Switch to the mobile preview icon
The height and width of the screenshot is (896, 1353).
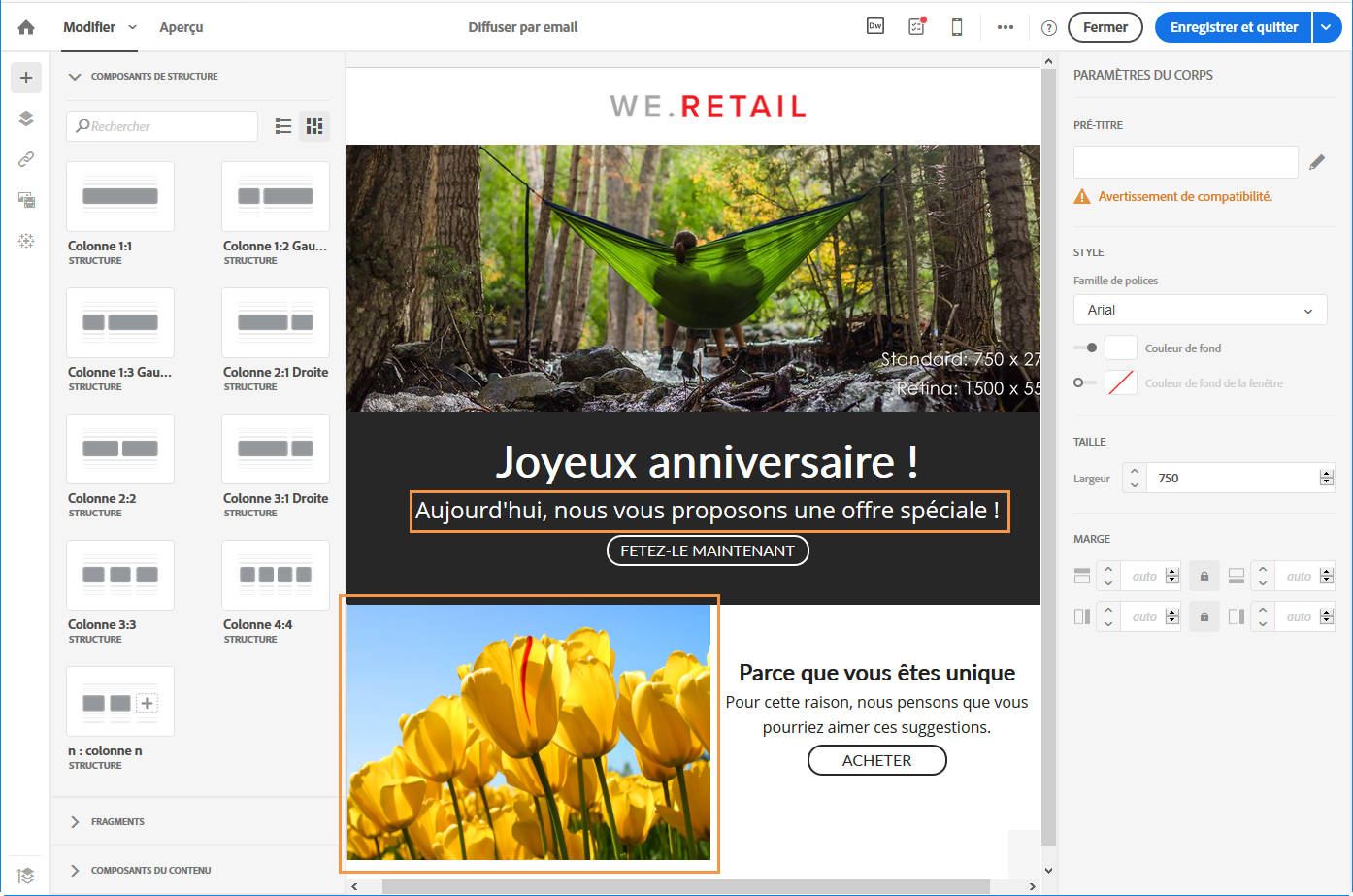[957, 27]
